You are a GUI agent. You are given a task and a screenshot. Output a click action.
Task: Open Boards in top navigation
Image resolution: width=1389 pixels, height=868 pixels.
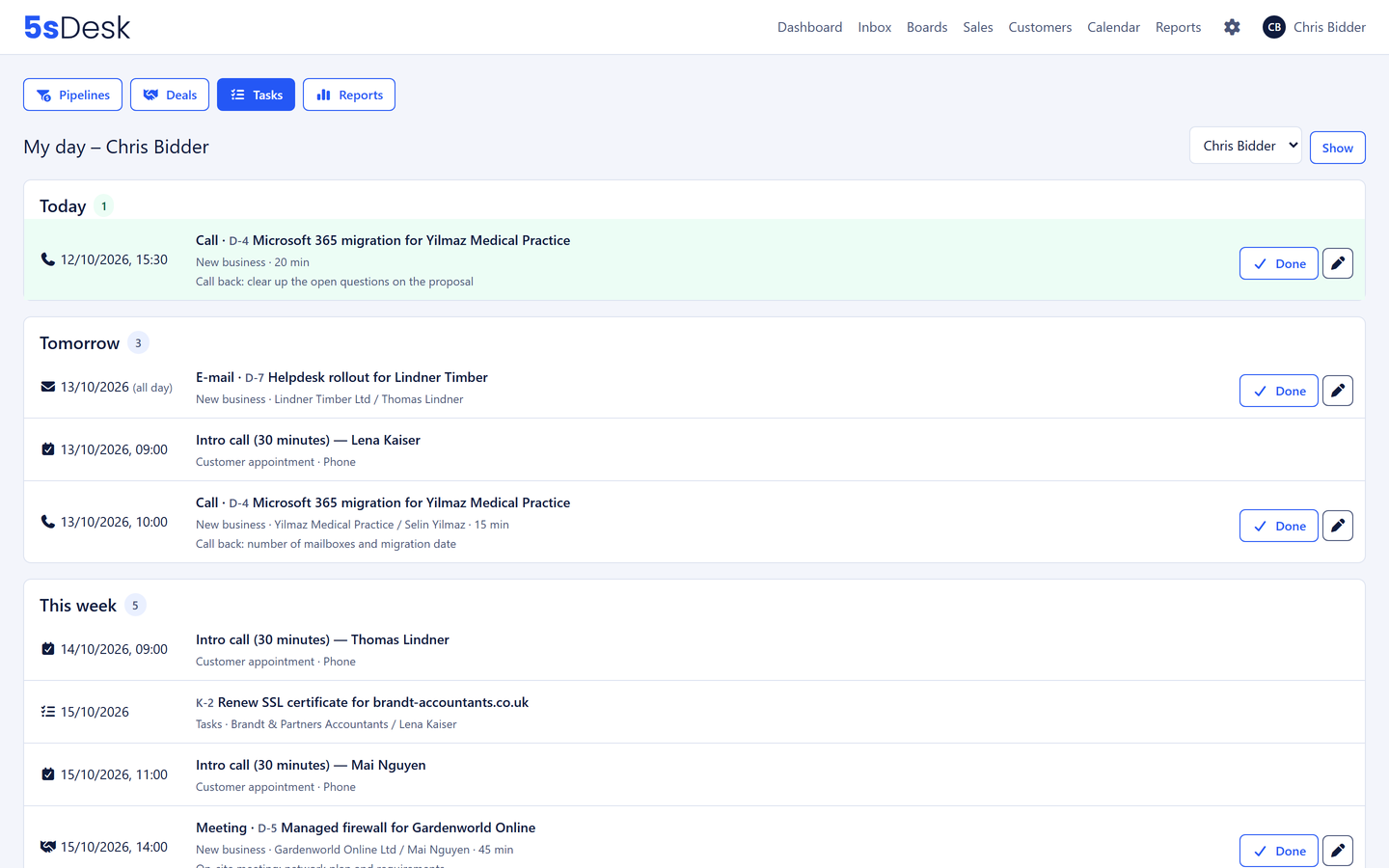point(927,27)
